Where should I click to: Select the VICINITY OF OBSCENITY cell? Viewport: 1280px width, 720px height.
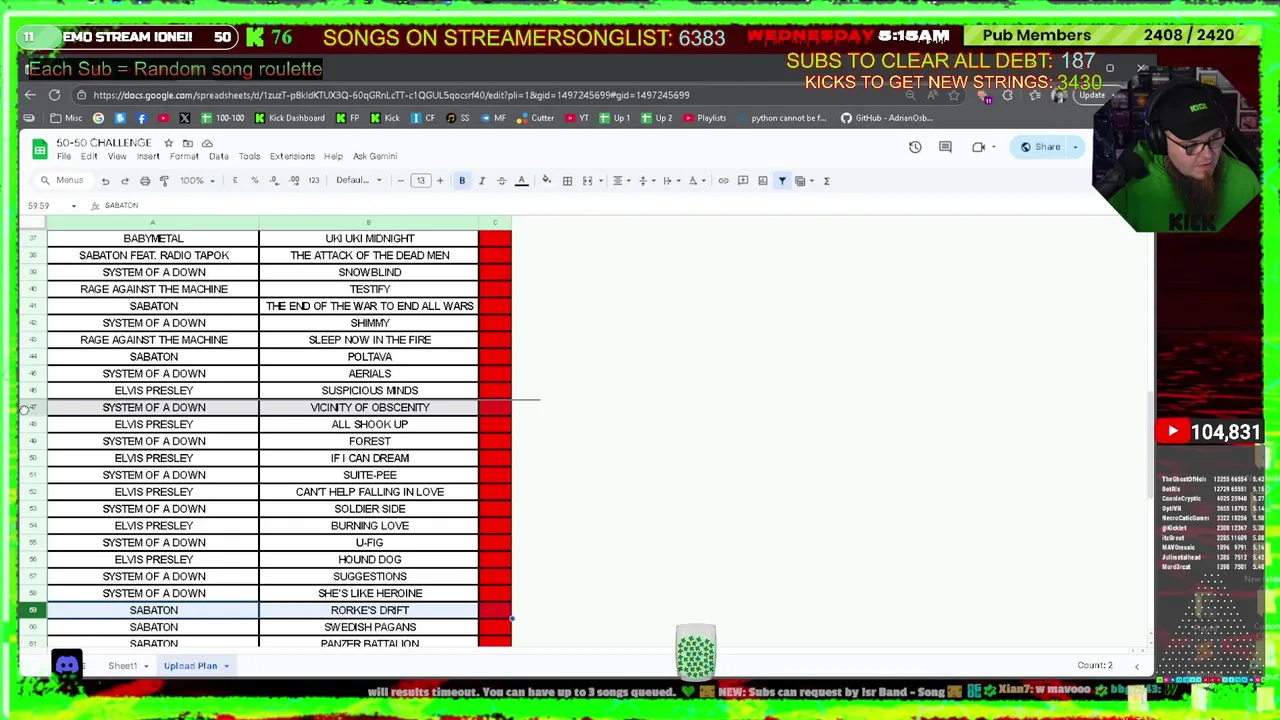[x=369, y=407]
